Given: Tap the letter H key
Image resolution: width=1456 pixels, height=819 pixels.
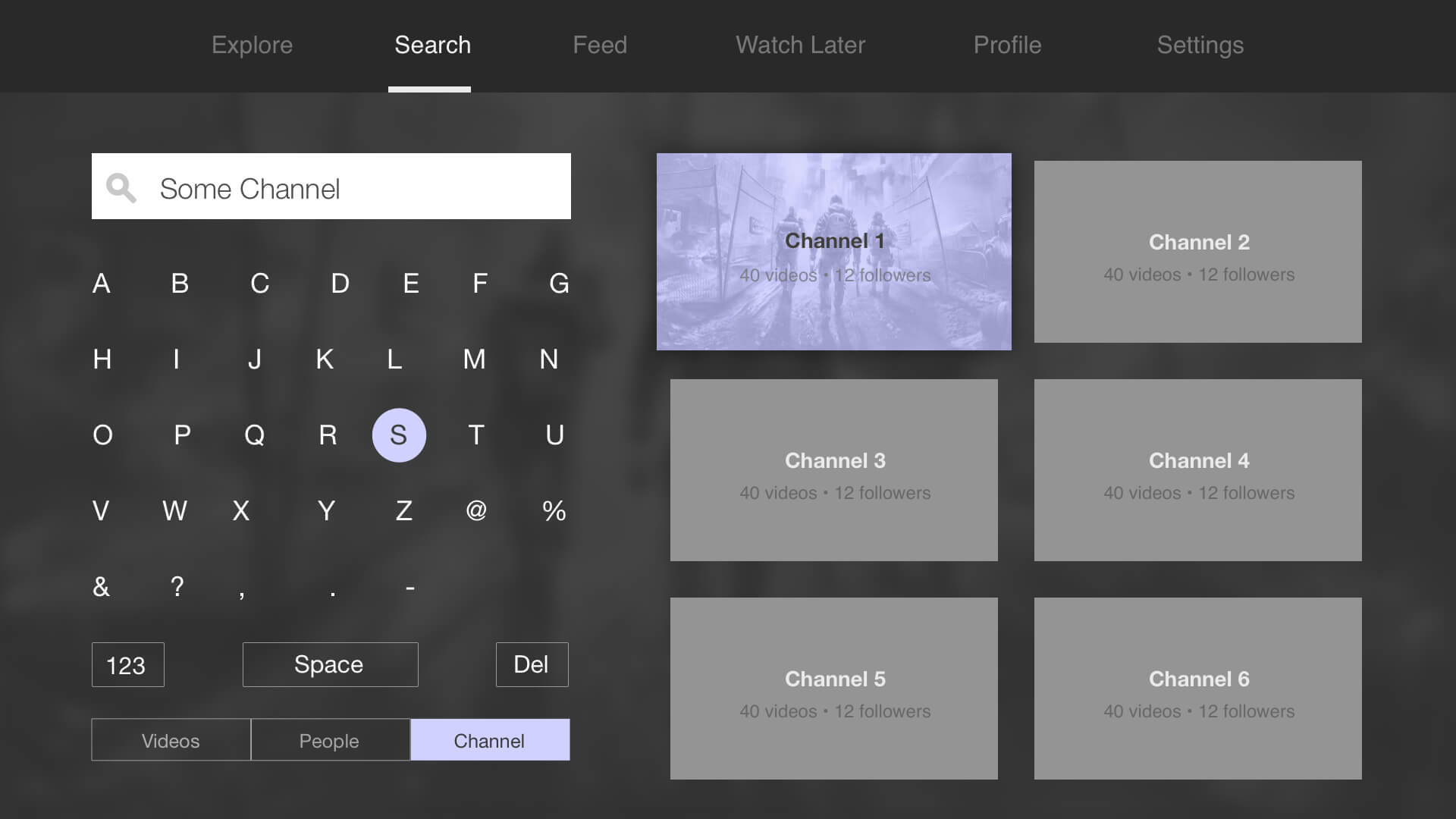Looking at the screenshot, I should [x=102, y=359].
